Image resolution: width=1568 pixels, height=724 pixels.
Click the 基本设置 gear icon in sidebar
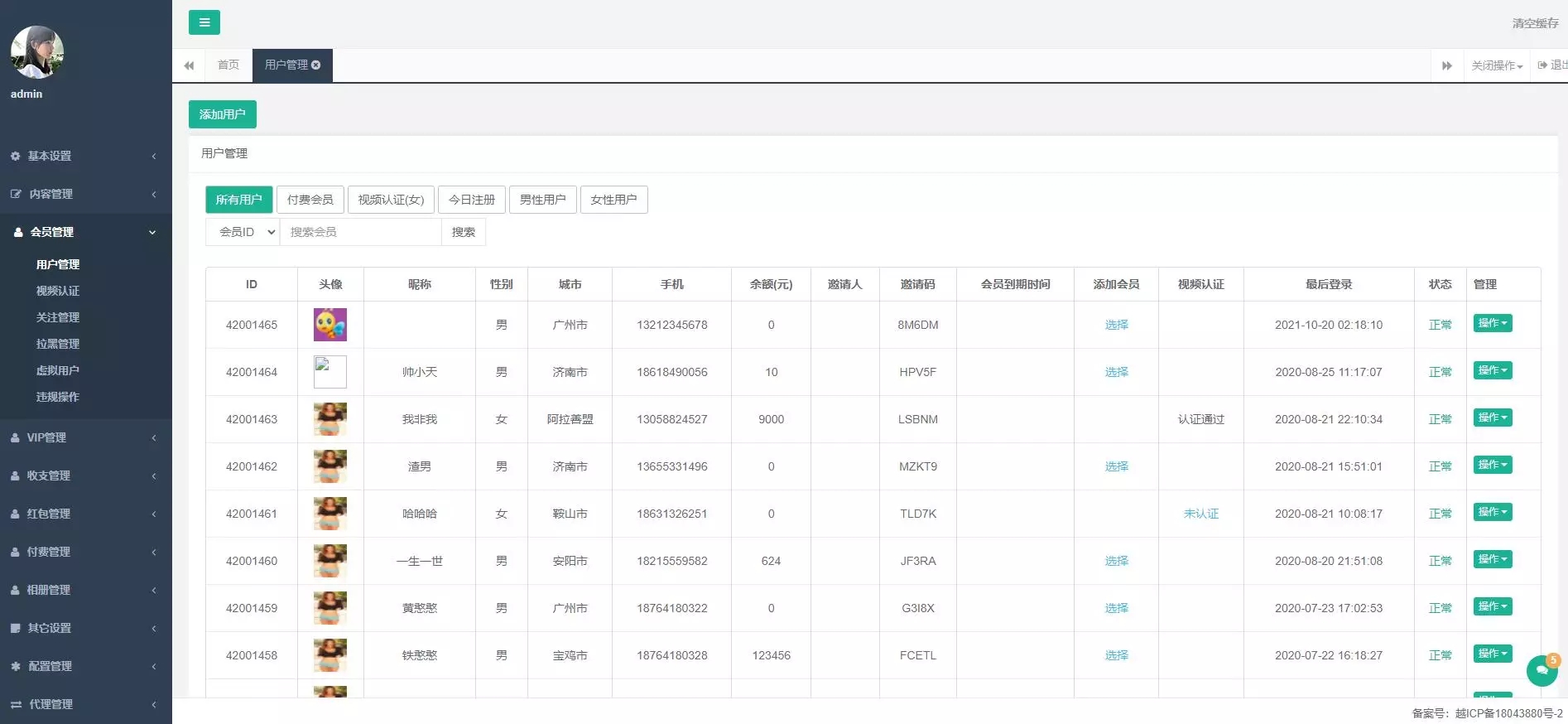point(15,156)
